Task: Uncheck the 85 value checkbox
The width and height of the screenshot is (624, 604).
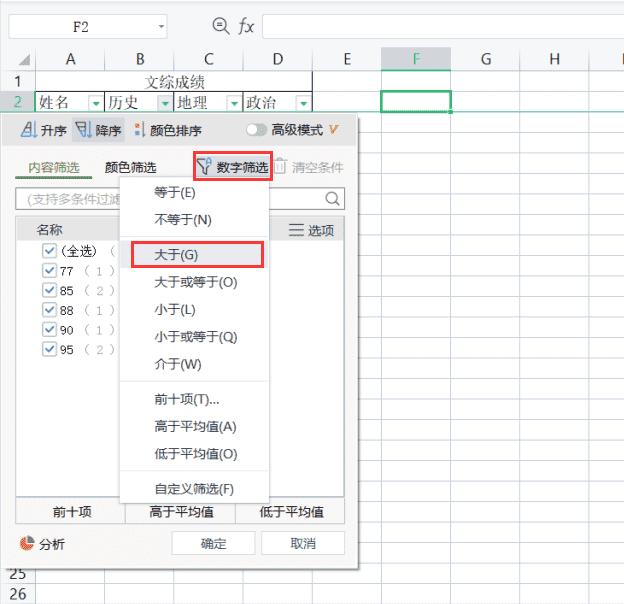Action: coord(49,290)
